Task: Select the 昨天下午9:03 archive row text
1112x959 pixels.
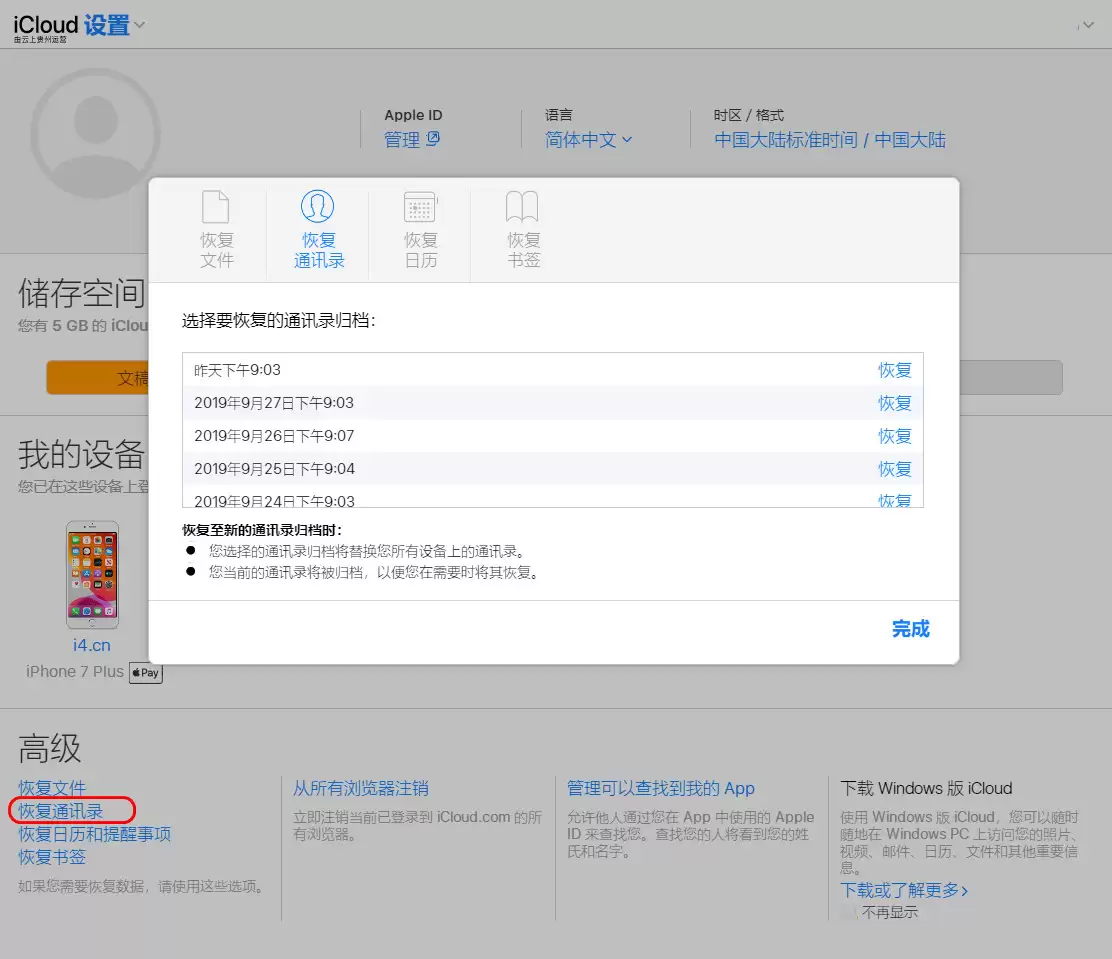Action: click(237, 370)
